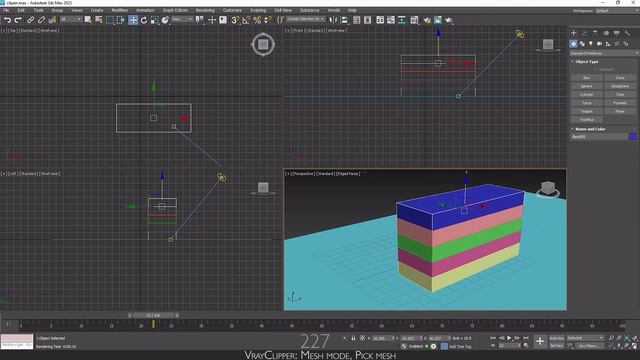Click the Torus primitive button
This screenshot has width=640, height=360.
[x=587, y=103]
